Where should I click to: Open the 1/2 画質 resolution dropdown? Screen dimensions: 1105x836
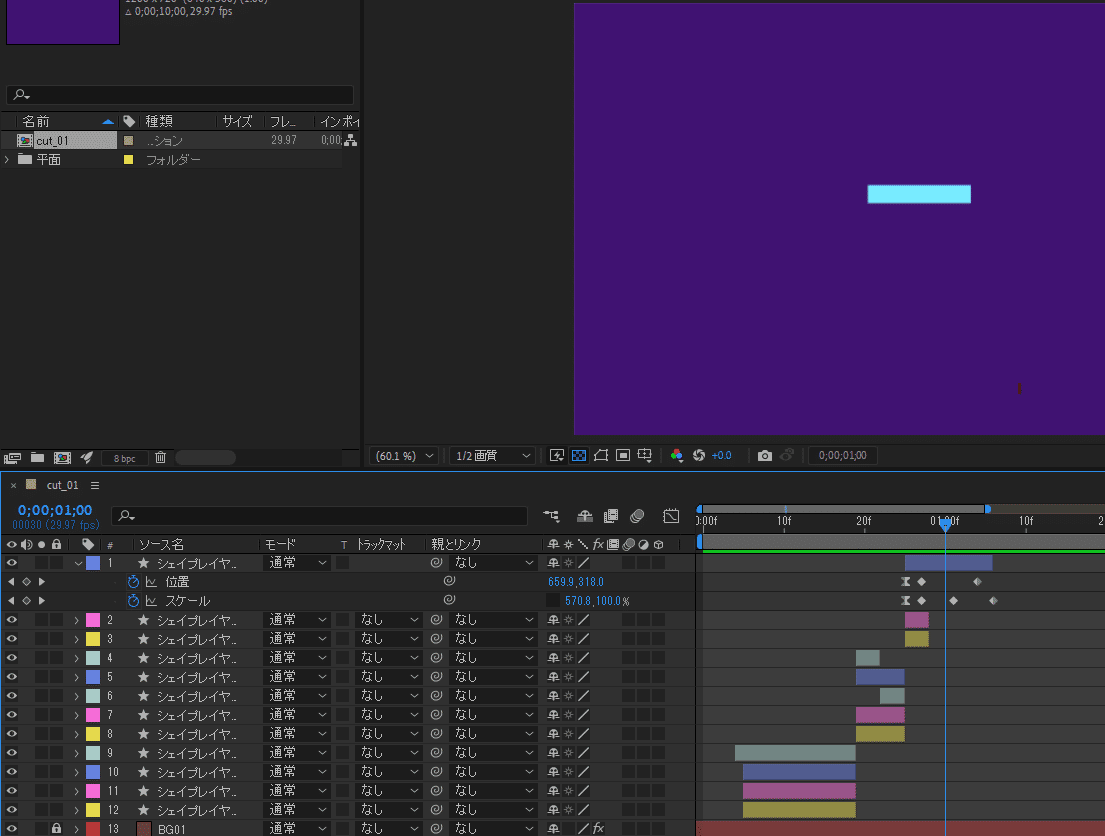coord(492,456)
